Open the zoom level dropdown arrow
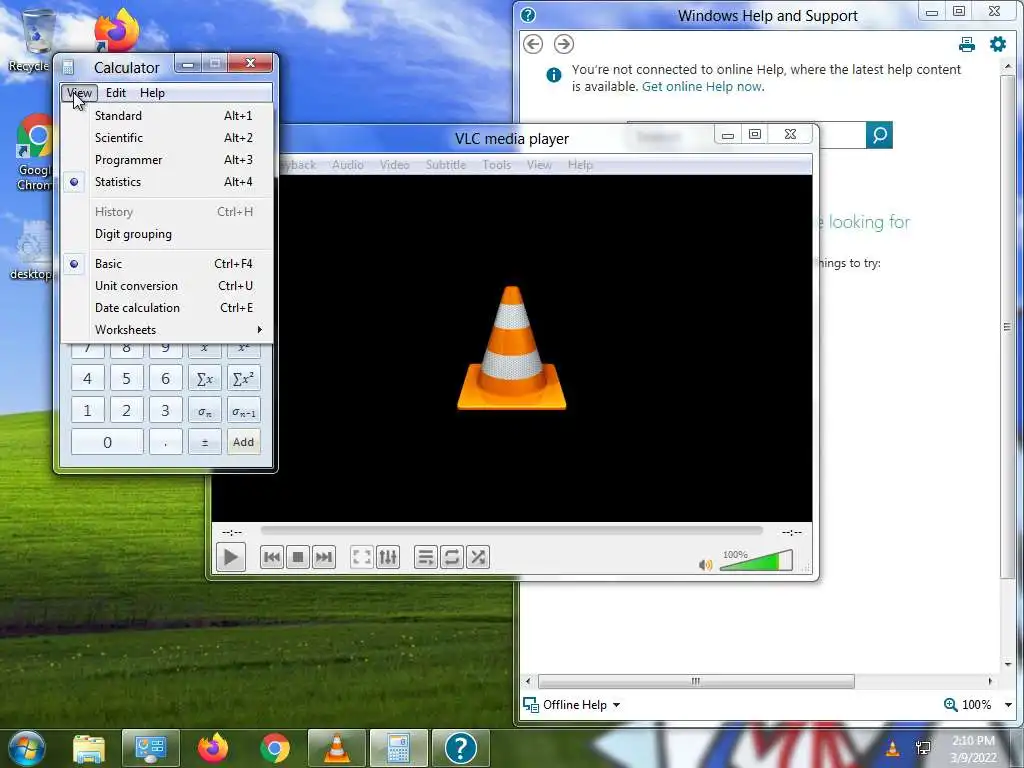 (1008, 705)
